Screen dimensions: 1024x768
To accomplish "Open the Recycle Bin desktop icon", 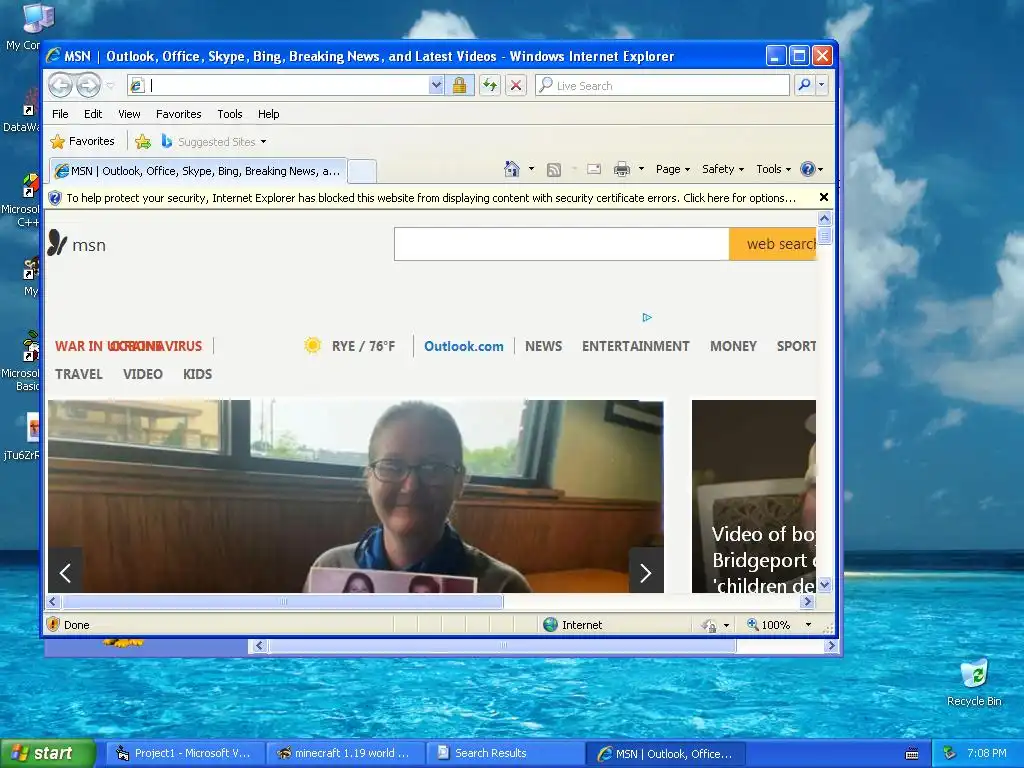I will click(x=974, y=683).
